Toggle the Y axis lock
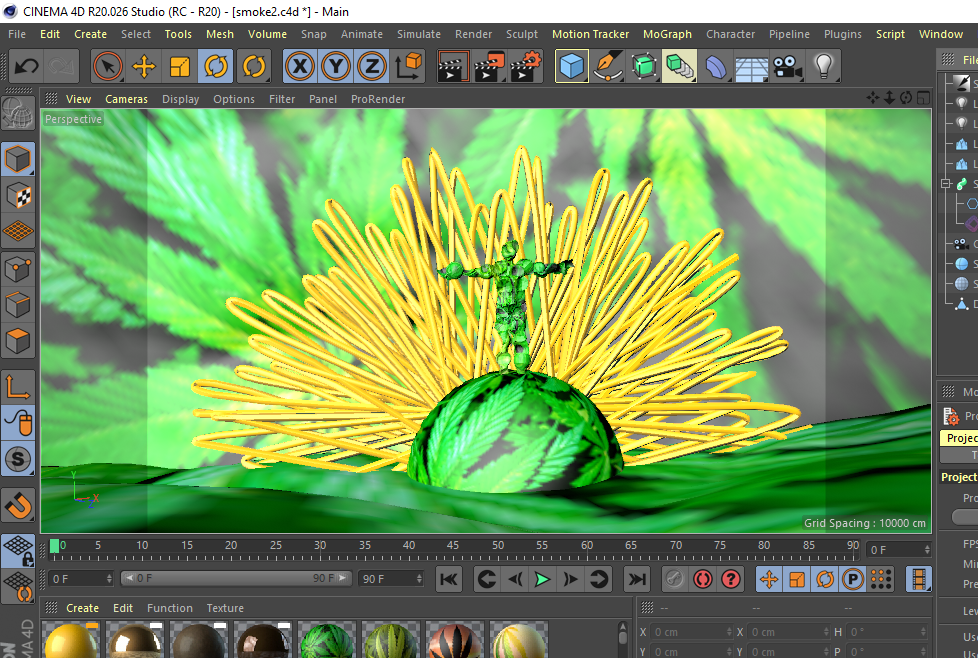The height and width of the screenshot is (658, 978). point(336,66)
